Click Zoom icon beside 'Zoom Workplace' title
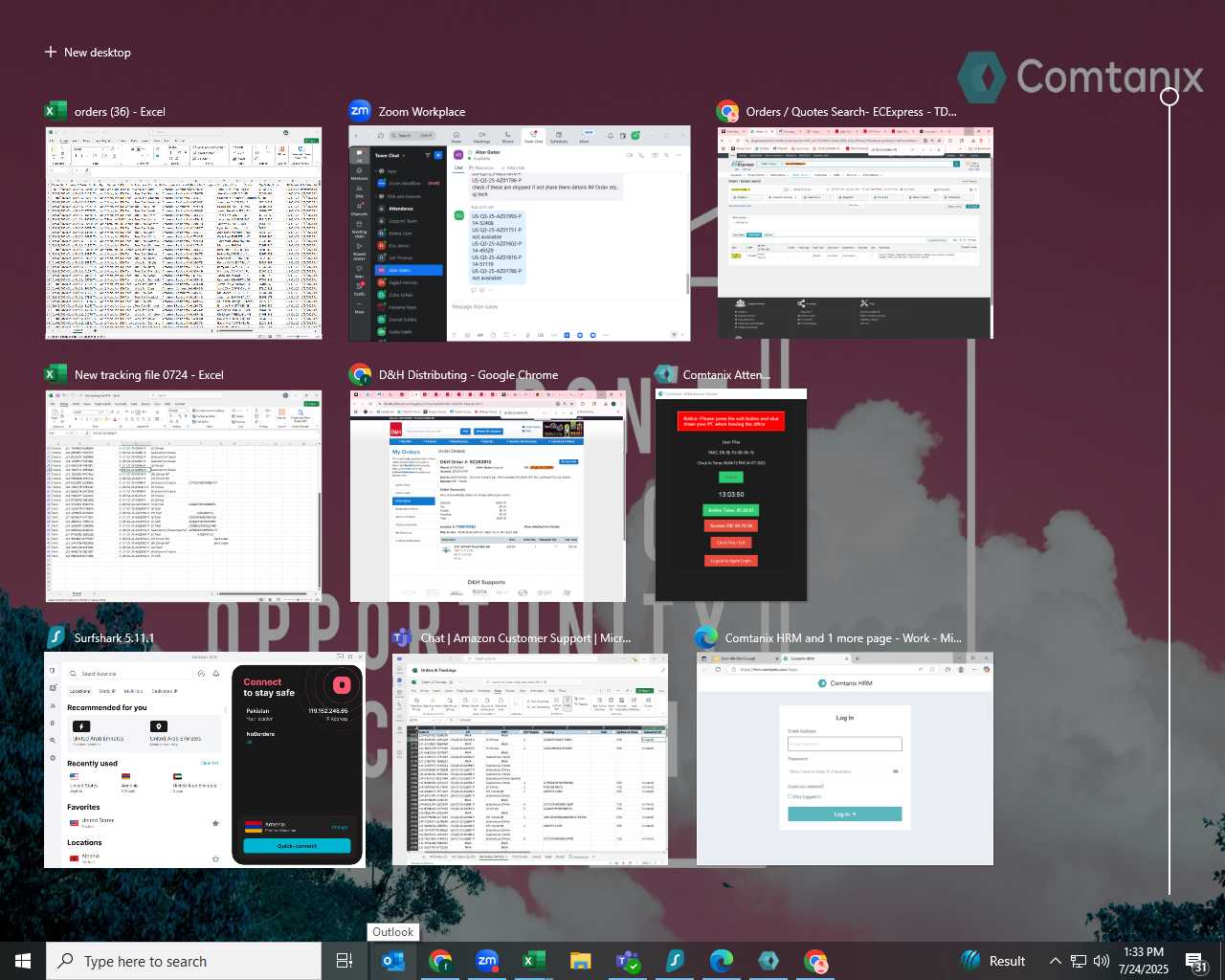Screen dimensions: 1225x980 click(360, 111)
